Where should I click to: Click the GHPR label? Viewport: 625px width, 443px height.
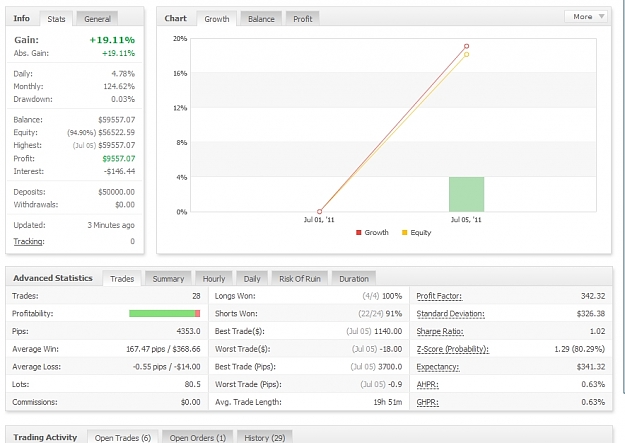[427, 402]
